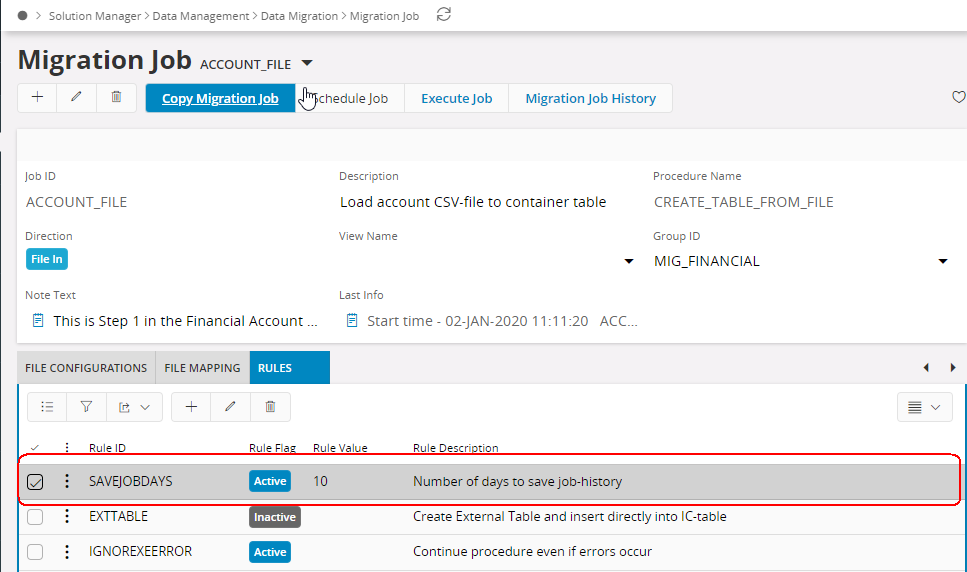Switch to the File Mapping tab
Screen dimensions: 967x572
pos(202,368)
